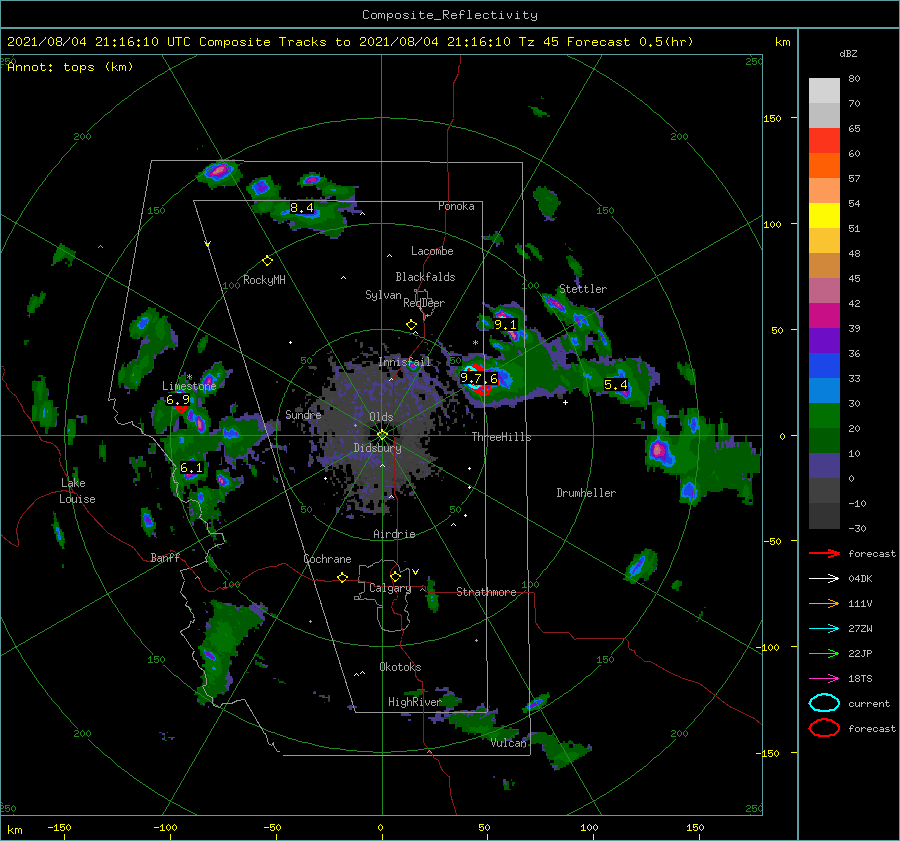This screenshot has width=900, height=841.
Task: Click the Strathmore city label
Action: tap(486, 592)
